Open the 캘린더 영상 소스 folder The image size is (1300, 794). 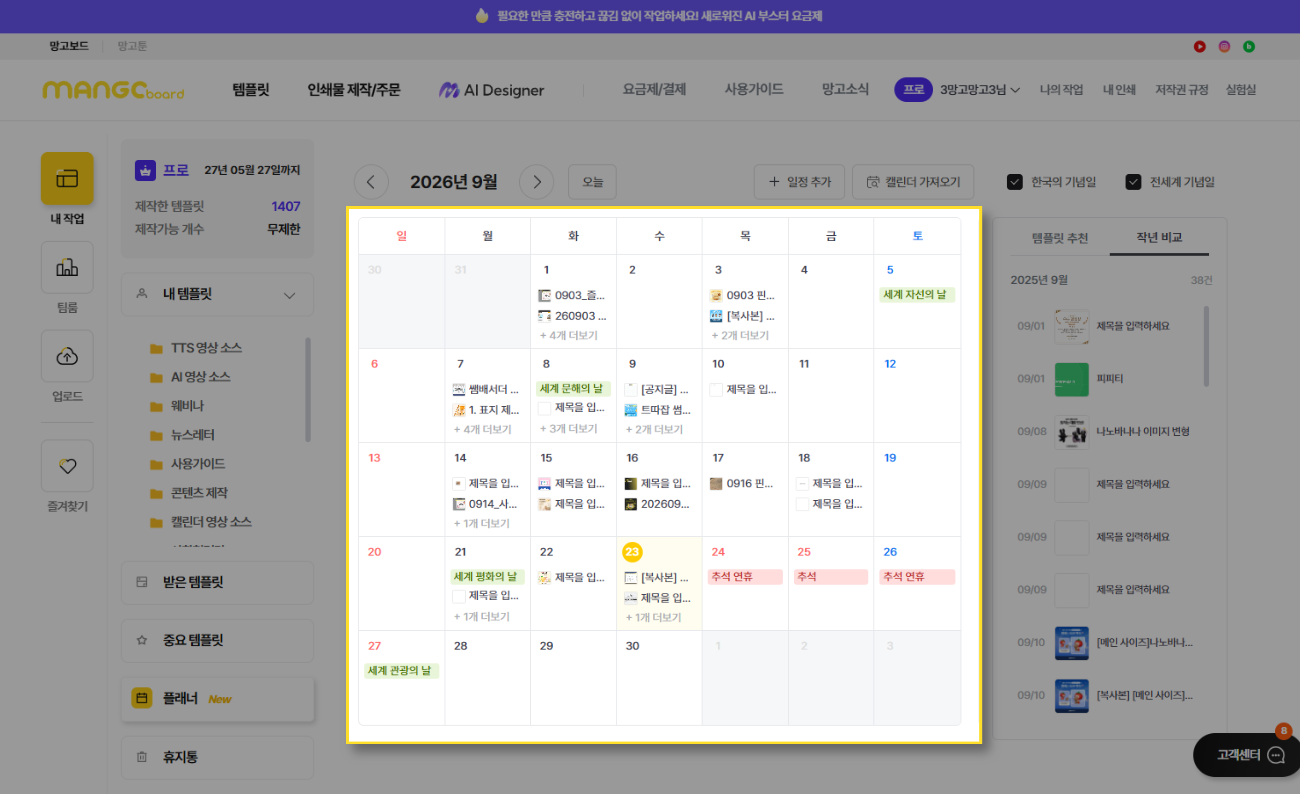pyautogui.click(x=199, y=522)
